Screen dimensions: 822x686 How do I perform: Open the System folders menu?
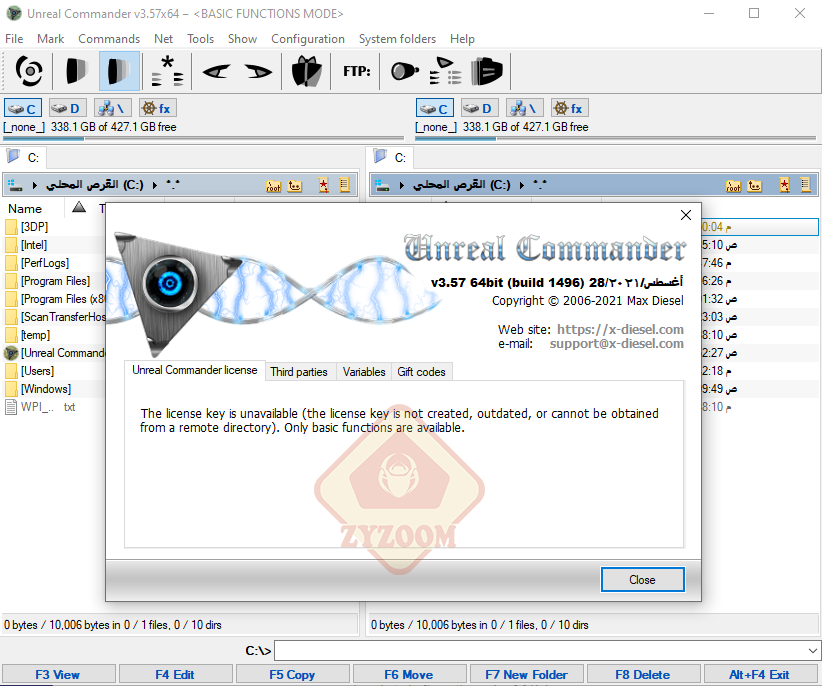click(x=397, y=39)
